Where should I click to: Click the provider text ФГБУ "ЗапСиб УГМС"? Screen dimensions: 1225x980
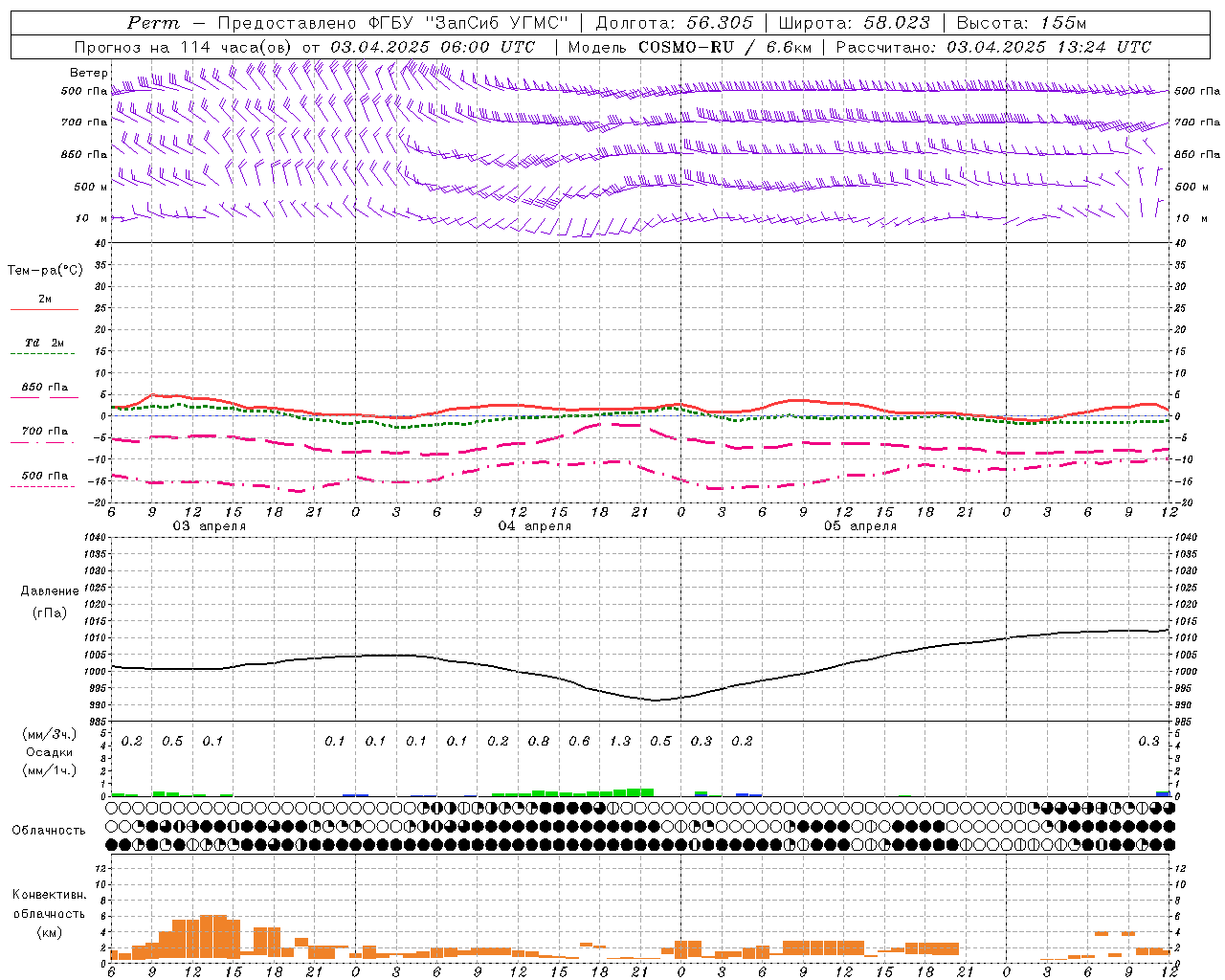(x=467, y=23)
